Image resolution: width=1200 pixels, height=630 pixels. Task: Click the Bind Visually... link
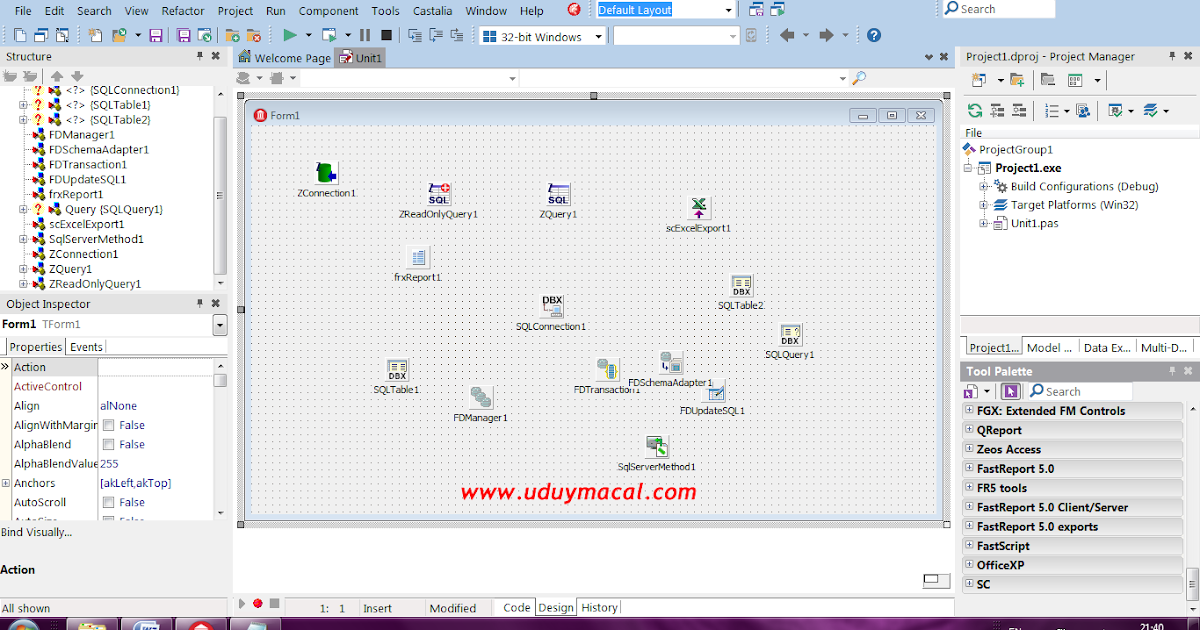[36, 532]
